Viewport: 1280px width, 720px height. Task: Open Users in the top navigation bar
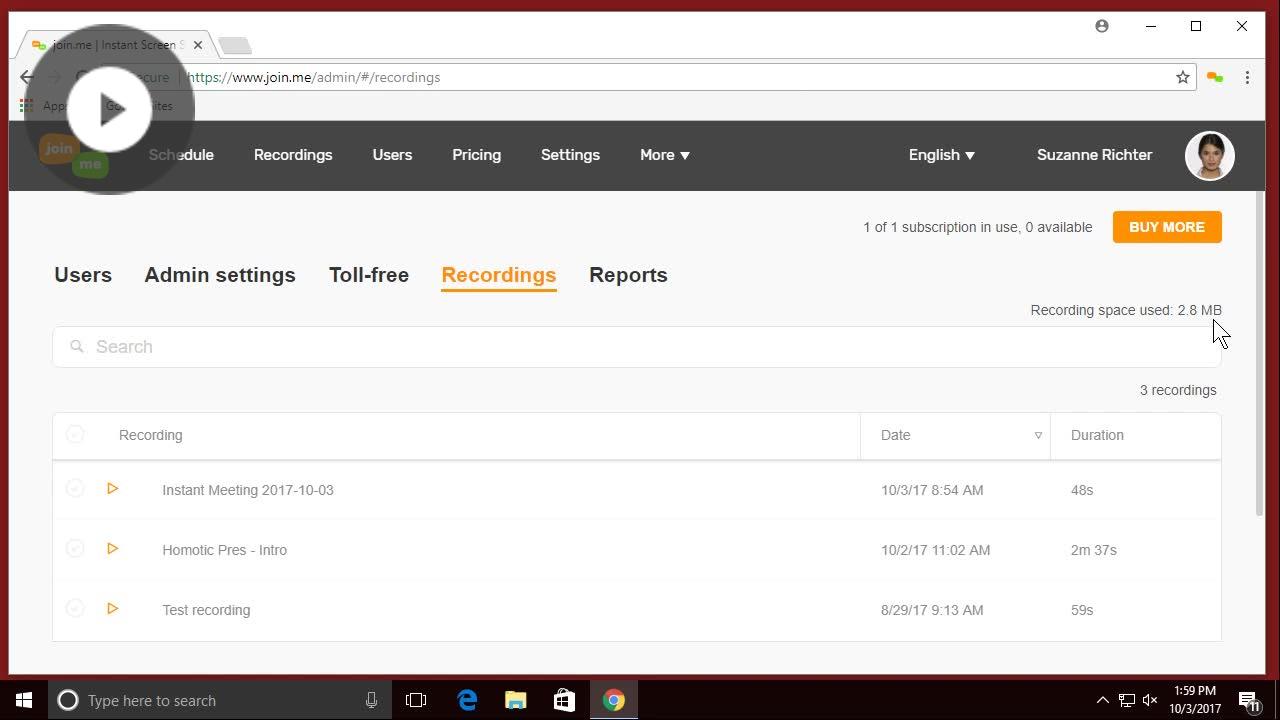(392, 155)
